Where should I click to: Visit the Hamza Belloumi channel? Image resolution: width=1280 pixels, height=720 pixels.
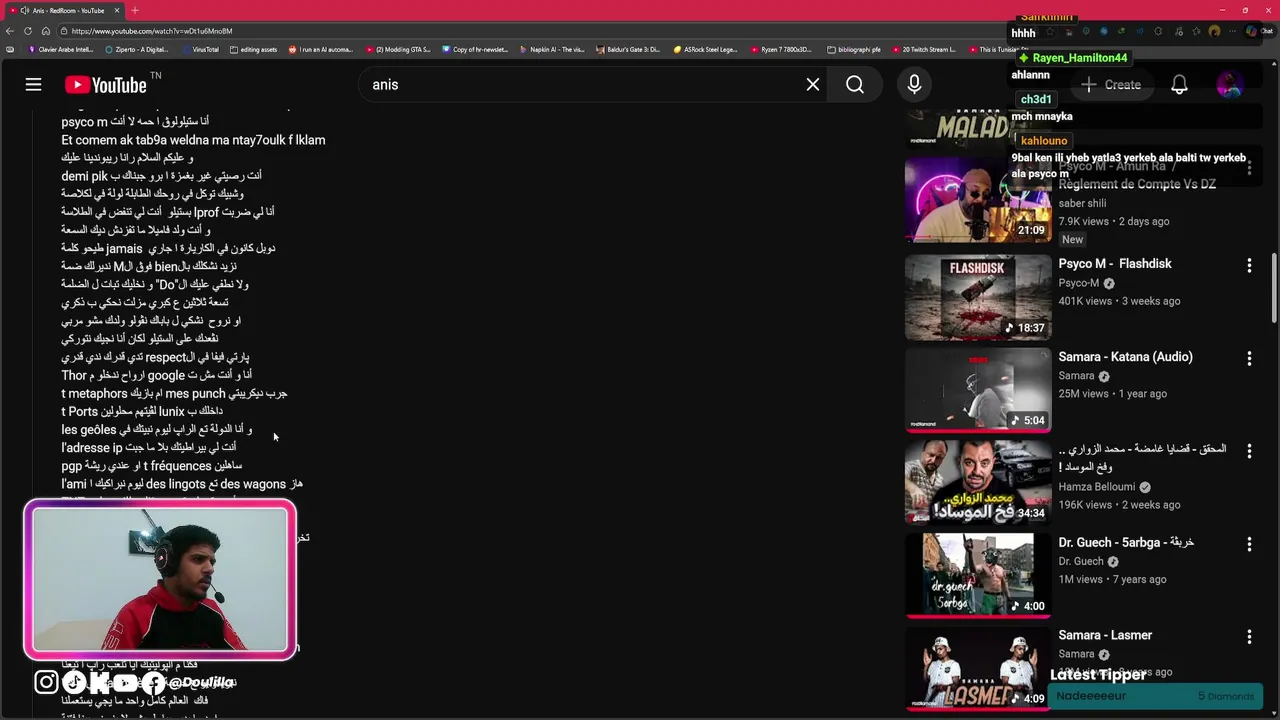point(1097,487)
